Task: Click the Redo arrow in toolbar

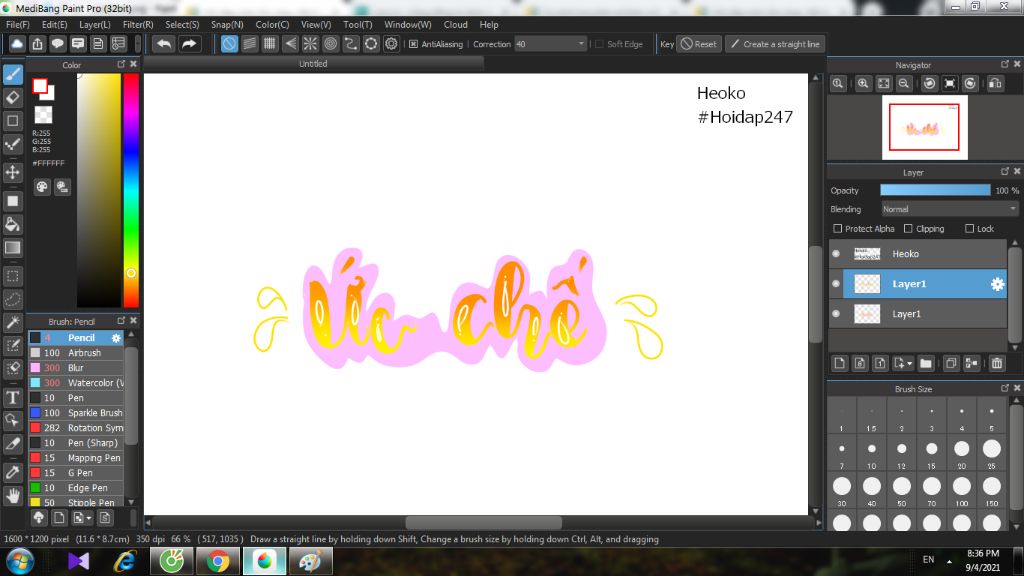Action: tap(189, 44)
